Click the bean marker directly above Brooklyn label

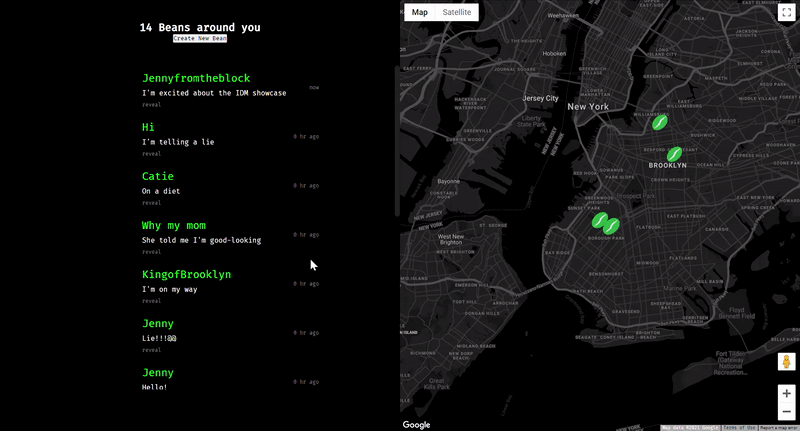675,153
